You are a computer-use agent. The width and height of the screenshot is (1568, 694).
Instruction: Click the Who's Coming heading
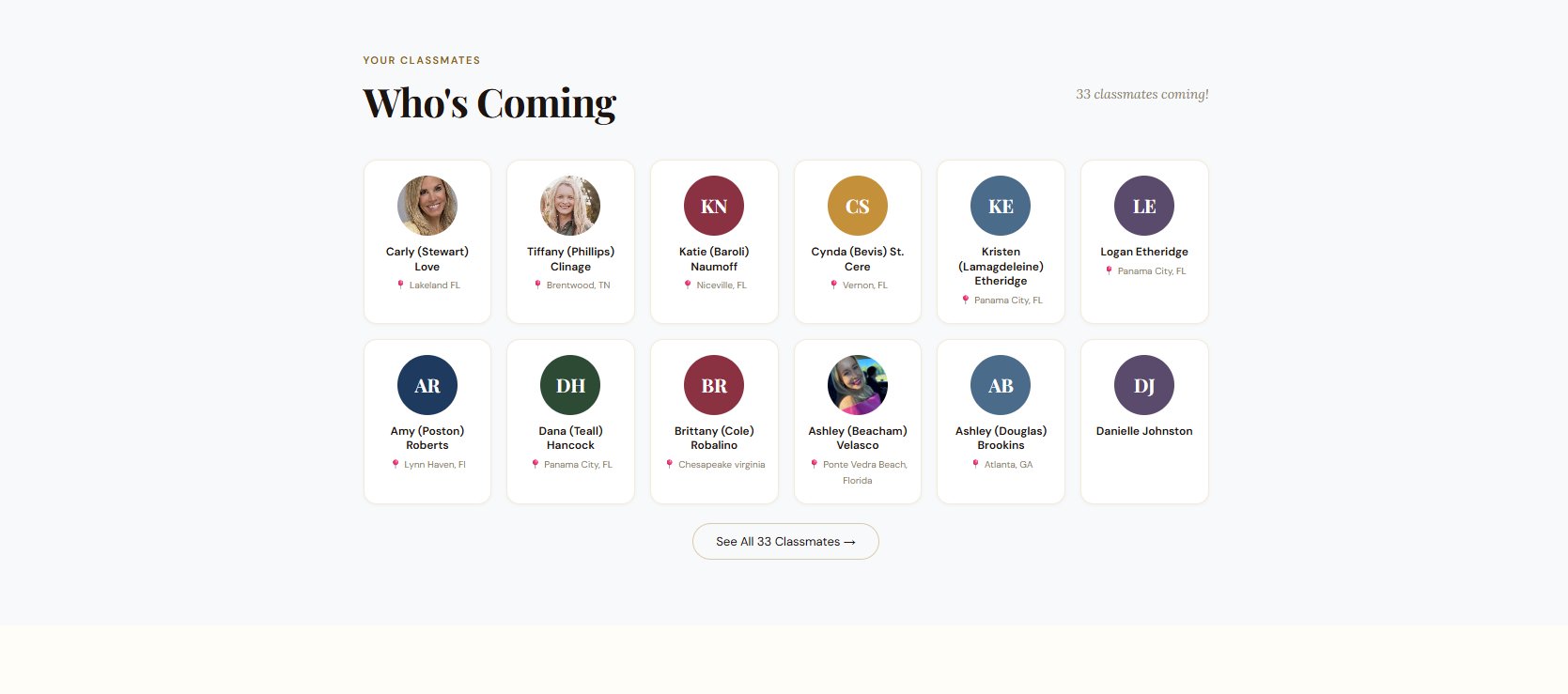(489, 103)
